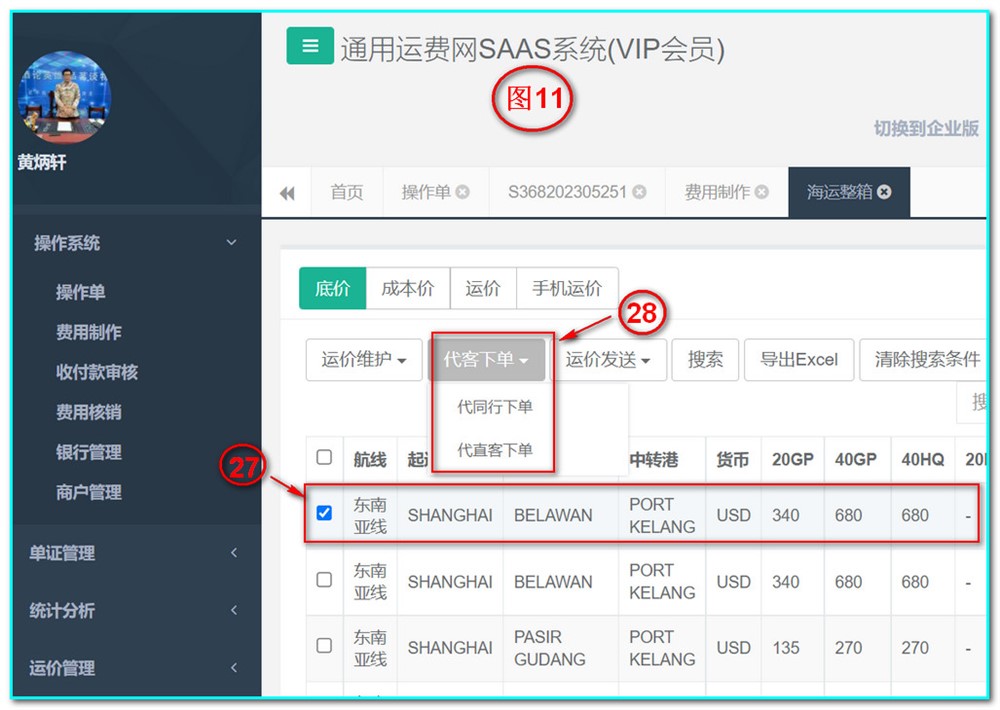Image resolution: width=1000 pixels, height=710 pixels.
Task: Open the 运价维护 dropdown
Action: 363,360
